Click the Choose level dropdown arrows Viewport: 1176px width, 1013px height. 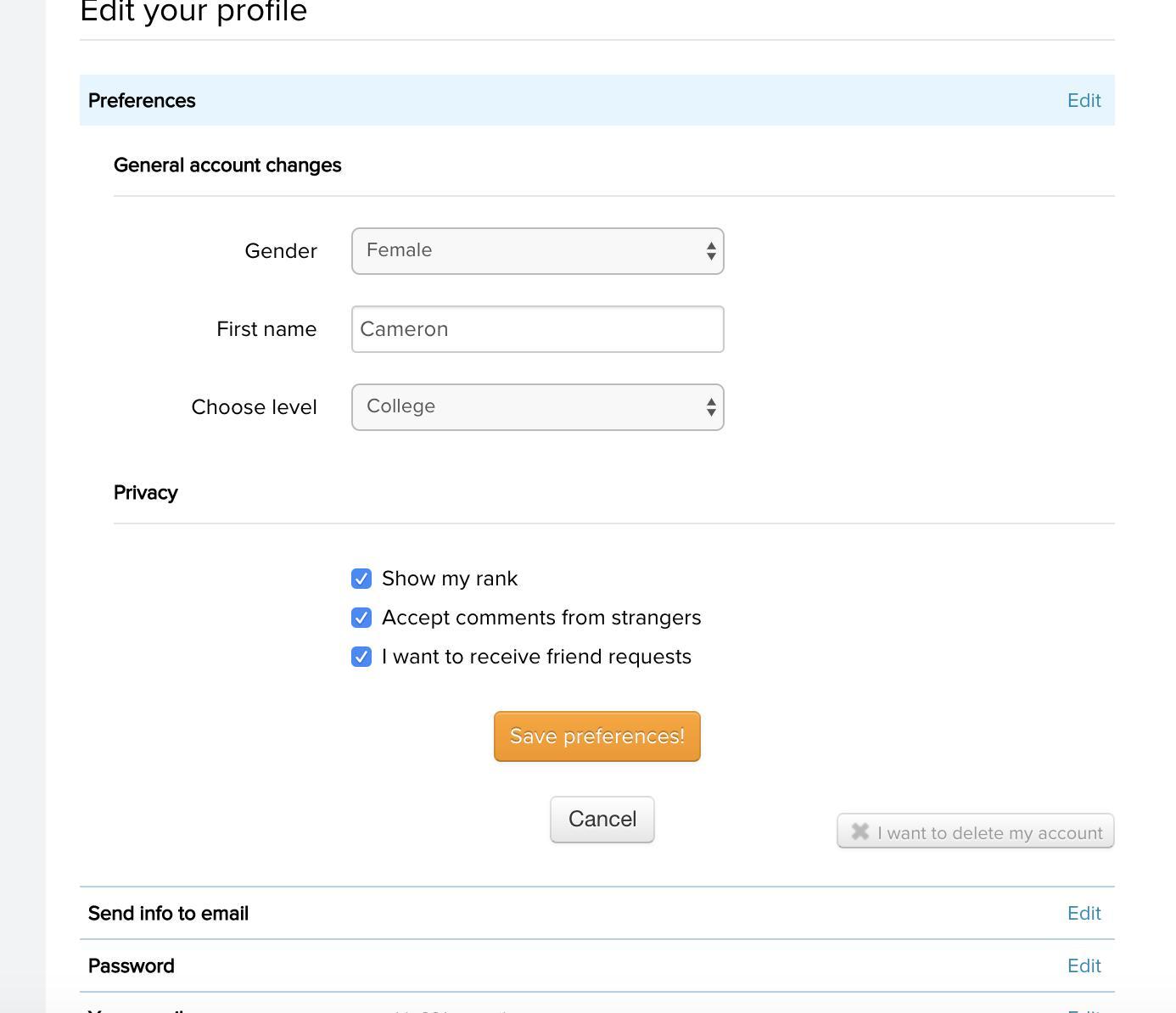tap(711, 407)
